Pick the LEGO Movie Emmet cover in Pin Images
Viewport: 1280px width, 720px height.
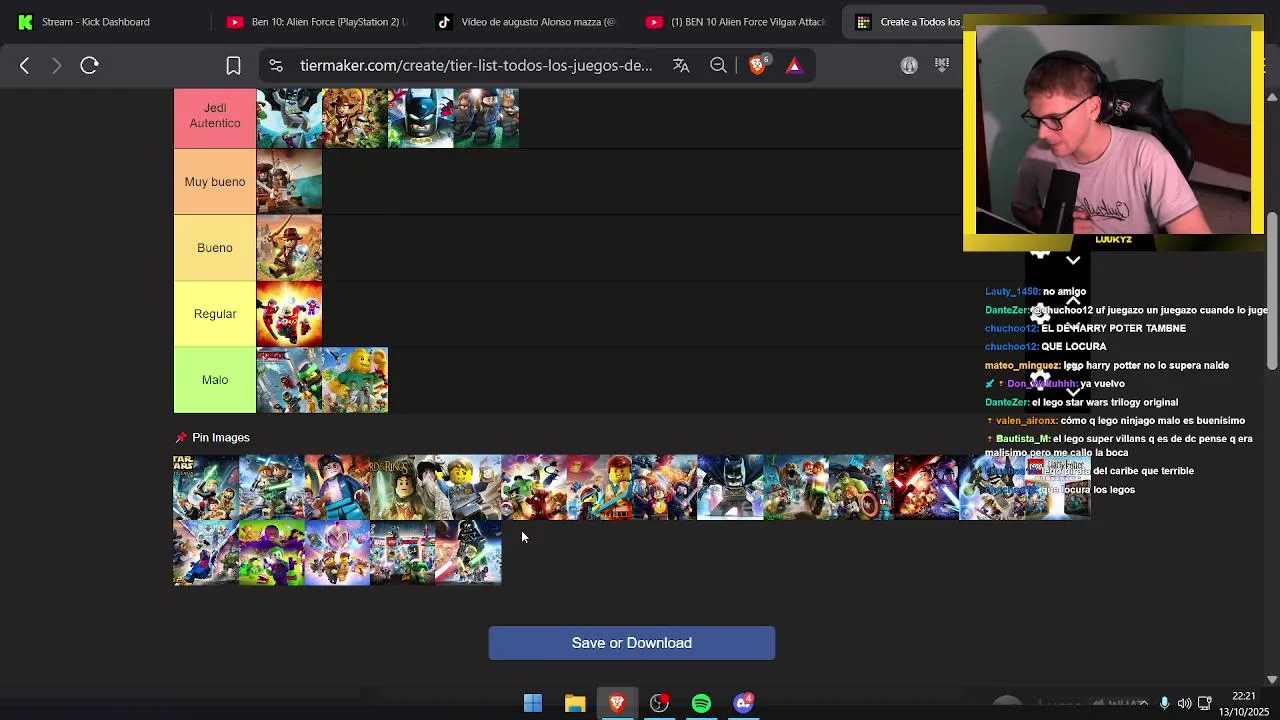(599, 488)
